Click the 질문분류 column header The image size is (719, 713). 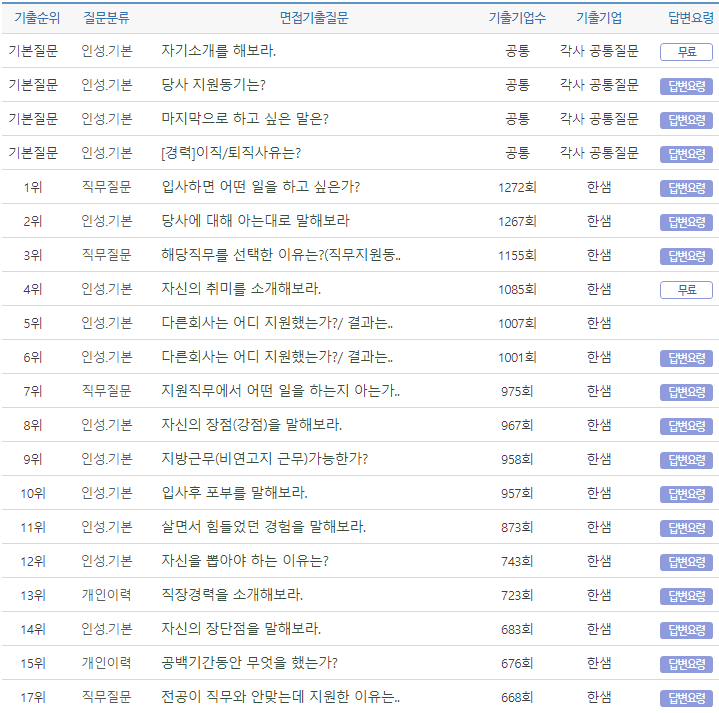pyautogui.click(x=106, y=18)
